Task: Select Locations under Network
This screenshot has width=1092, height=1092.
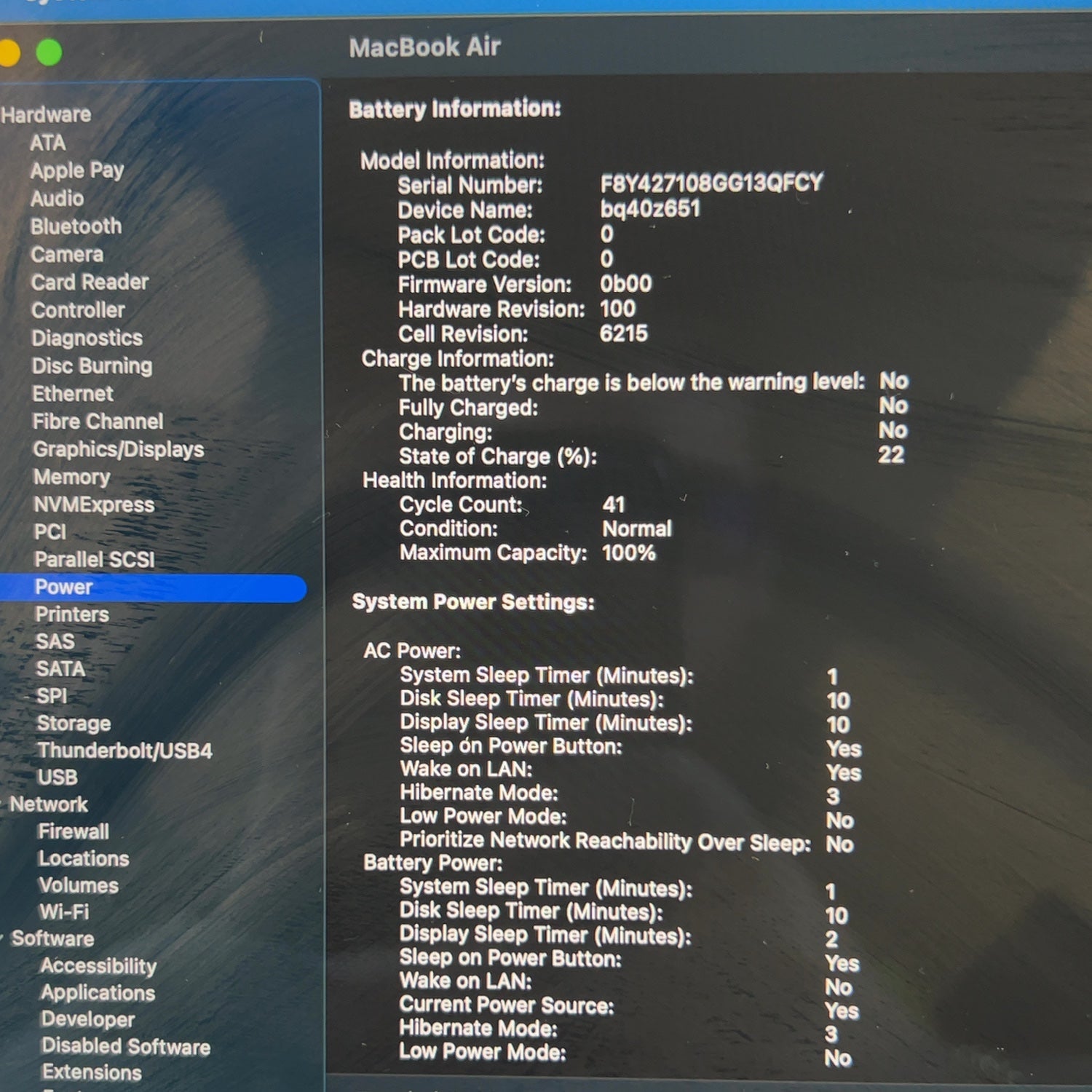Action: (84, 858)
